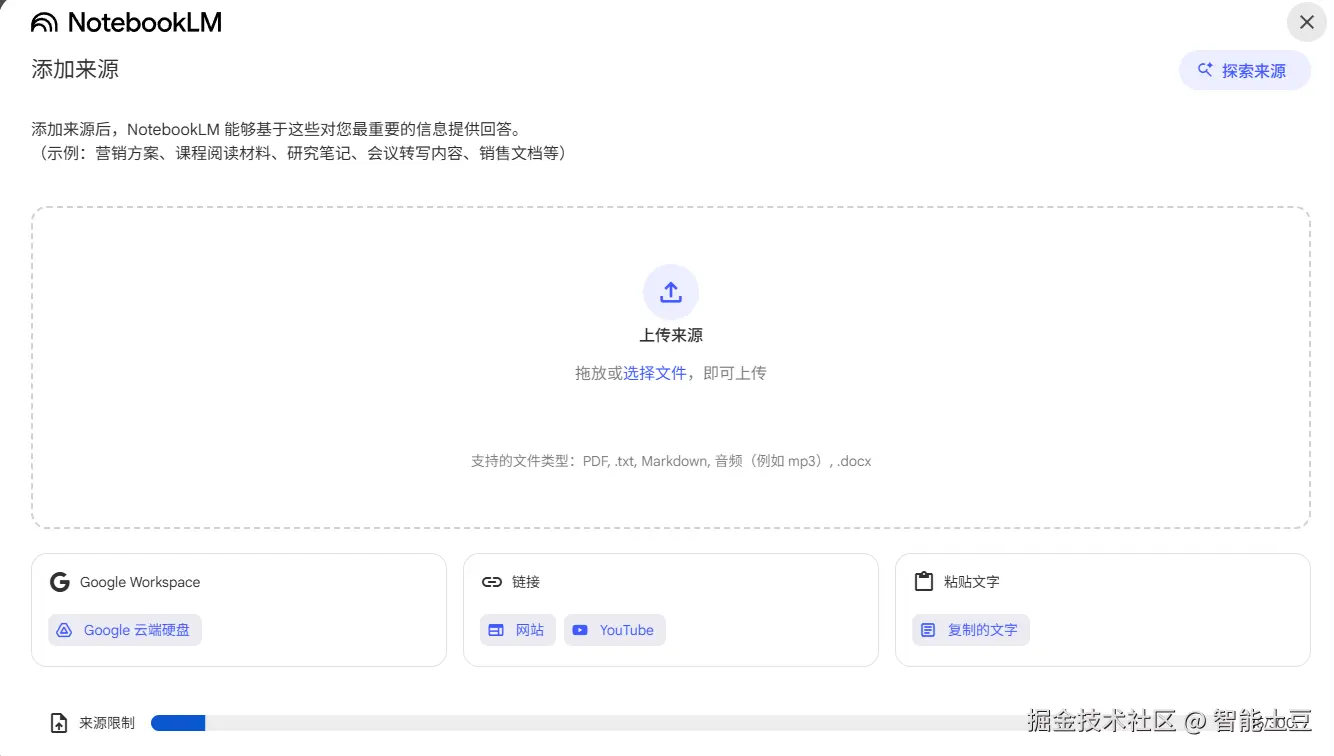Viewport: 1334px width, 756px height.
Task: Click the NotebookLM title text
Action: [145, 23]
